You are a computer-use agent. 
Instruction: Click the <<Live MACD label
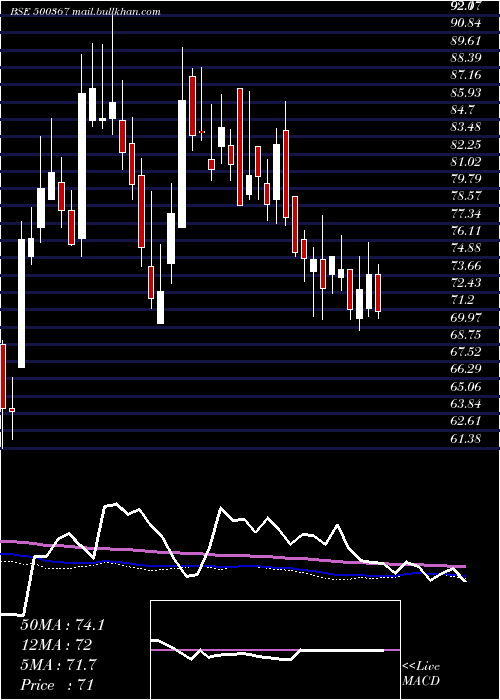click(421, 674)
